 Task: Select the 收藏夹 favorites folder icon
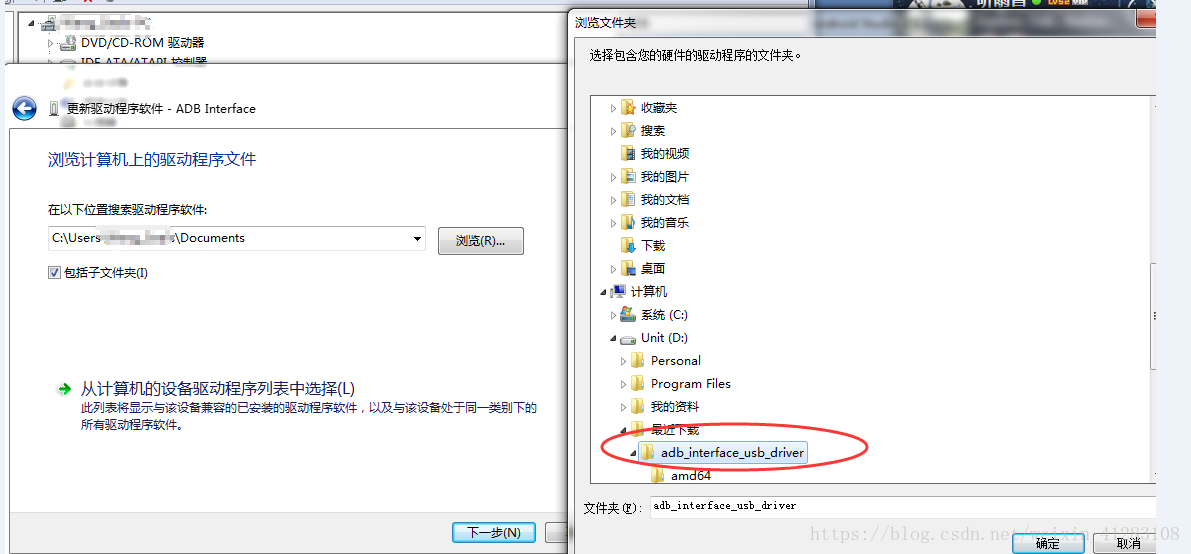click(627, 108)
